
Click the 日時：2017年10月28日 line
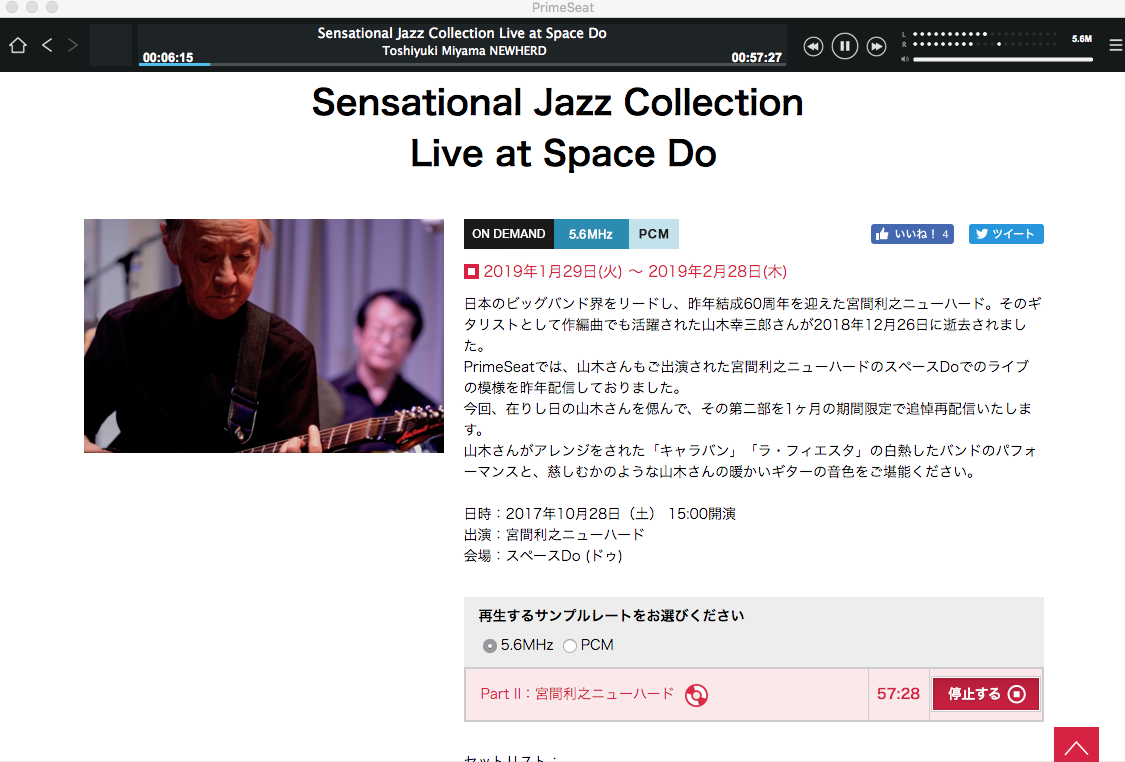coord(600,514)
